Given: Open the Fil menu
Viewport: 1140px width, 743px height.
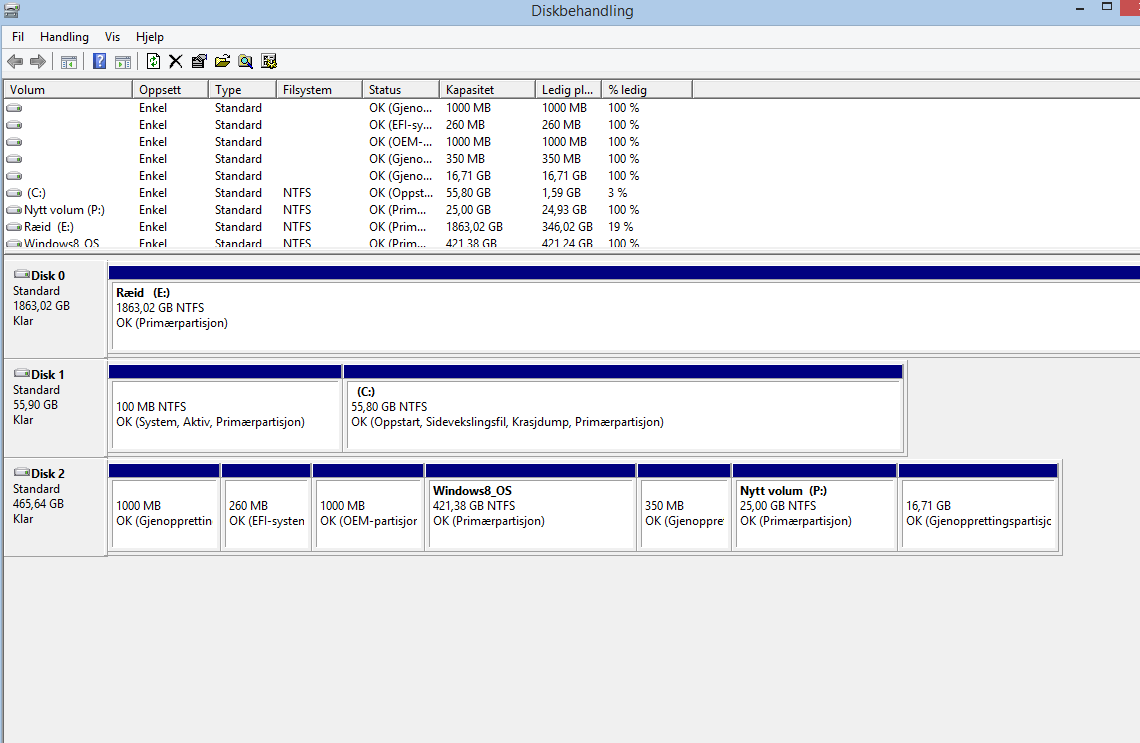Looking at the screenshot, I should pyautogui.click(x=18, y=37).
